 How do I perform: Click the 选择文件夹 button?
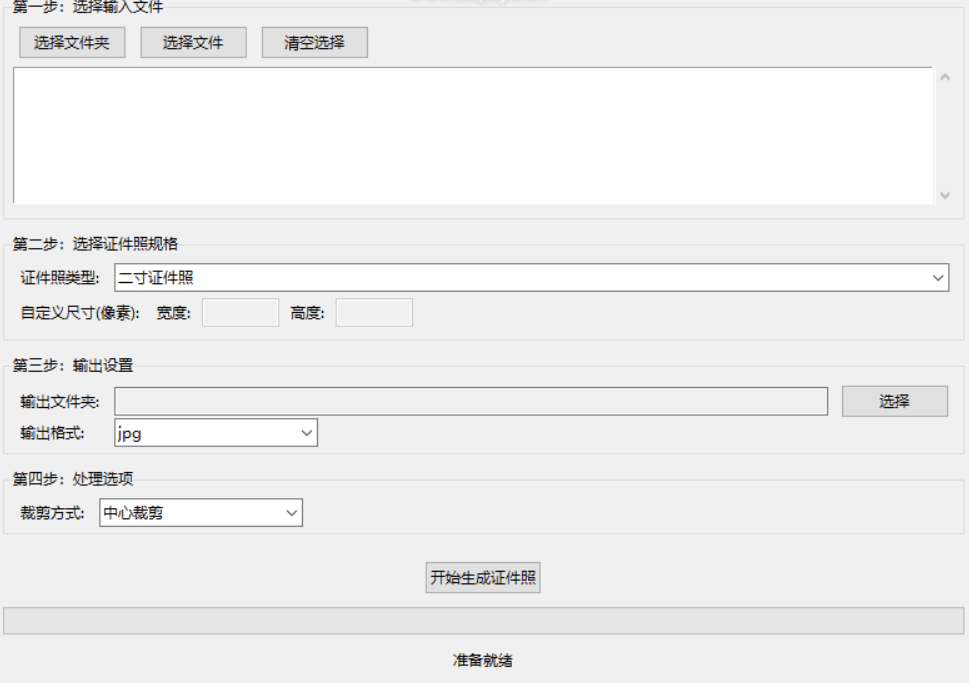pos(72,43)
